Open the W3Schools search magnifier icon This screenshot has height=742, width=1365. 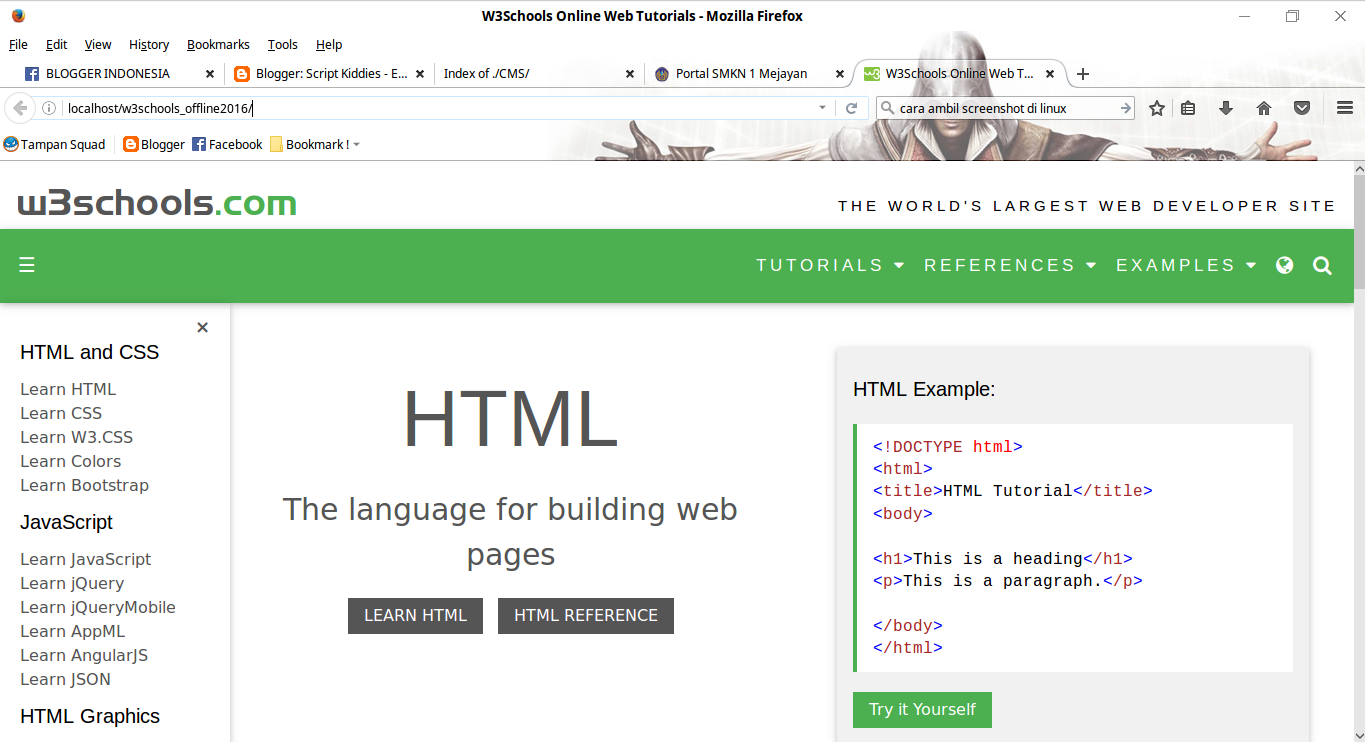(1322, 265)
